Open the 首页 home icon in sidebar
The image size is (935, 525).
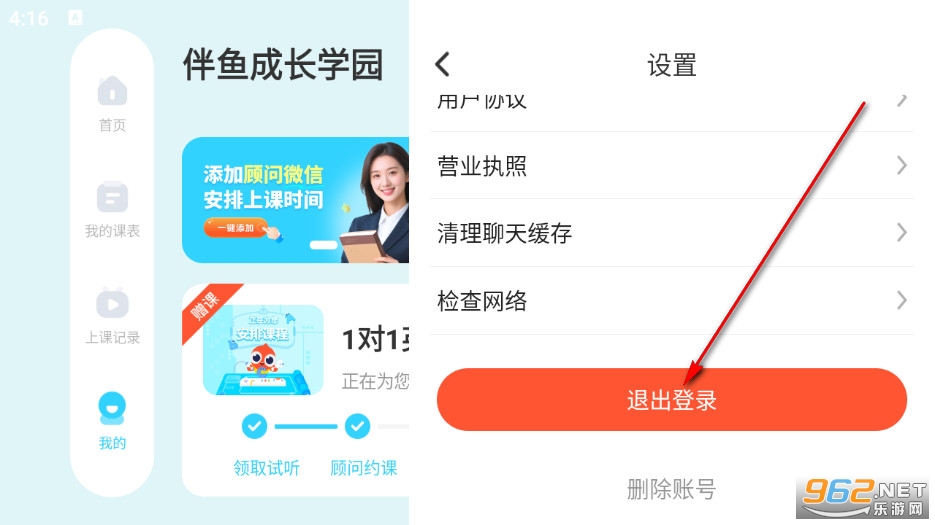pyautogui.click(x=112, y=91)
